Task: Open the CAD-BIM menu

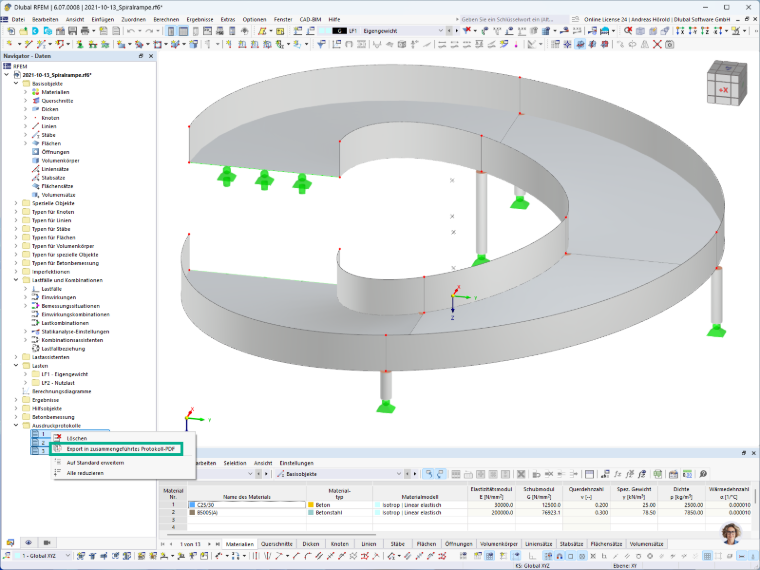Action: click(310, 19)
